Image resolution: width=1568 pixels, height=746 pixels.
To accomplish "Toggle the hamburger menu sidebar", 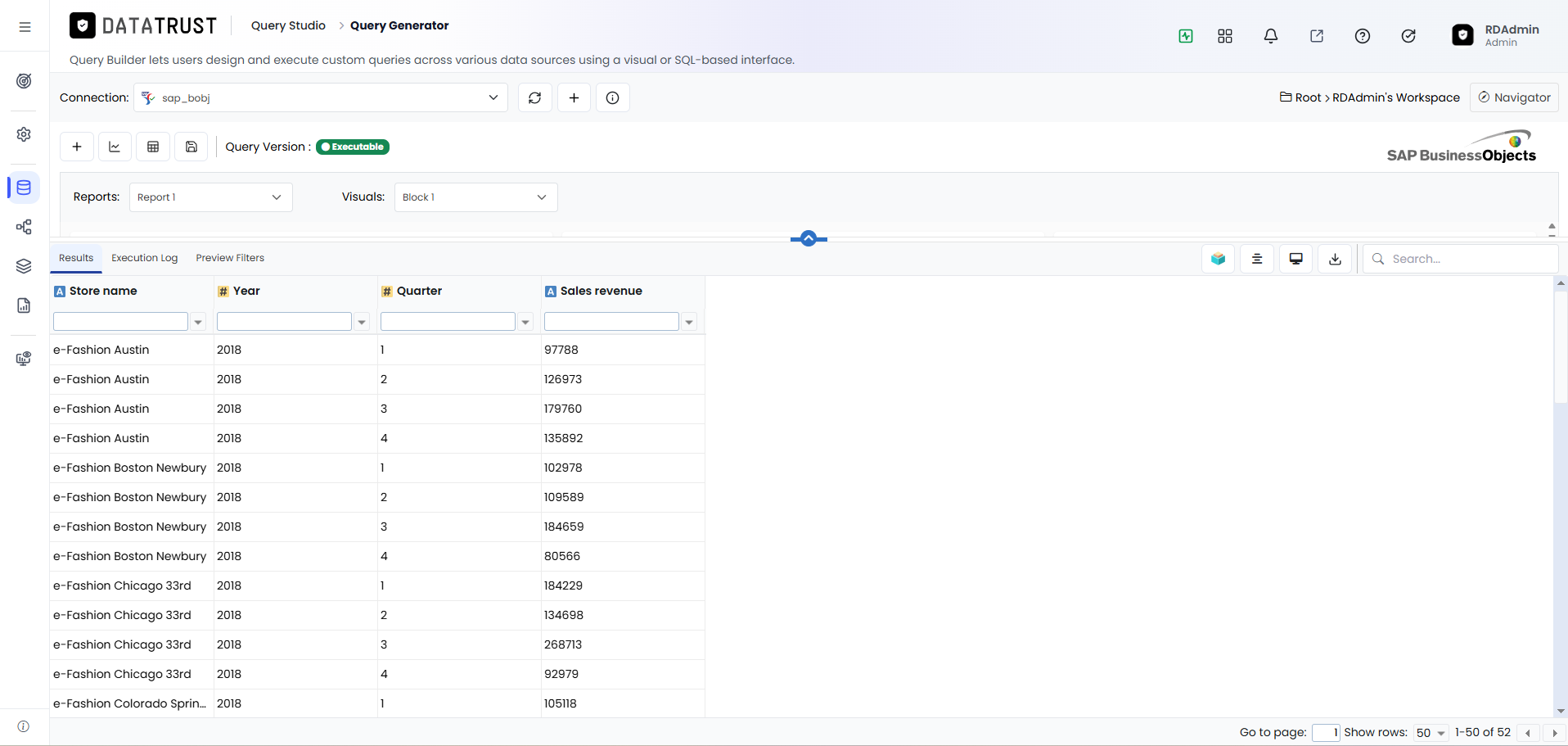I will (x=25, y=27).
